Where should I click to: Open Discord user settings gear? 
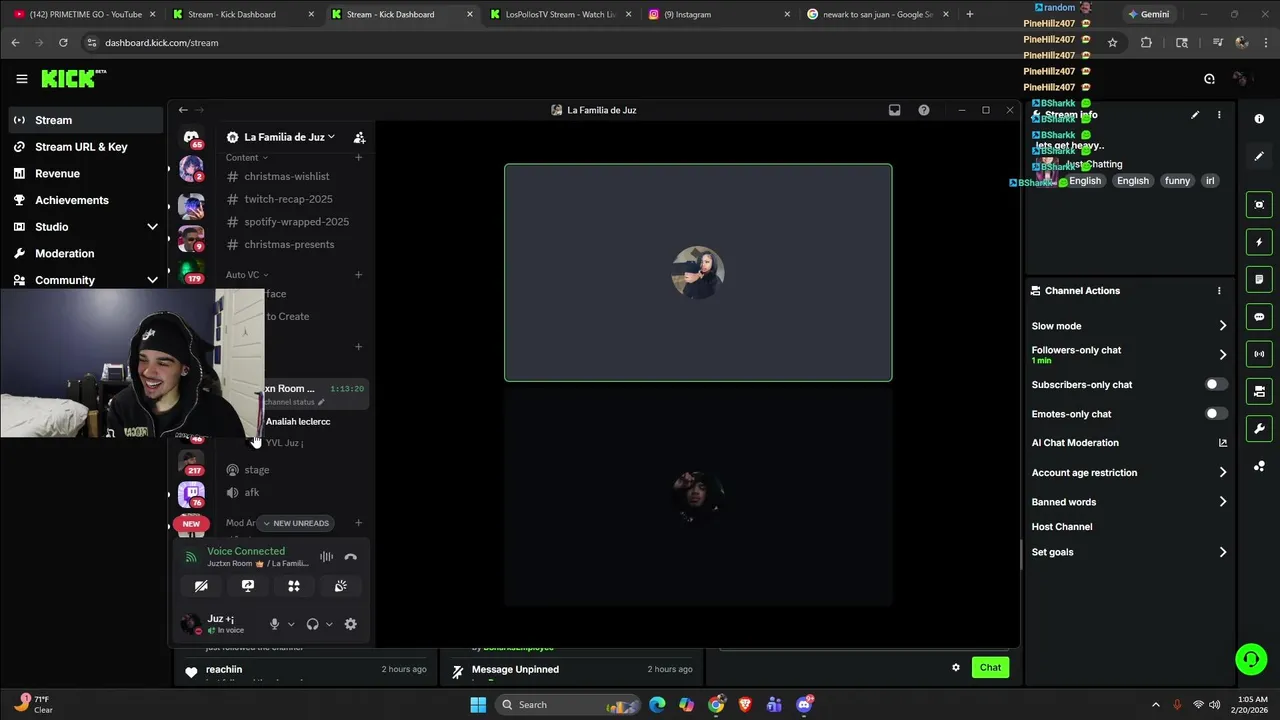pos(350,624)
